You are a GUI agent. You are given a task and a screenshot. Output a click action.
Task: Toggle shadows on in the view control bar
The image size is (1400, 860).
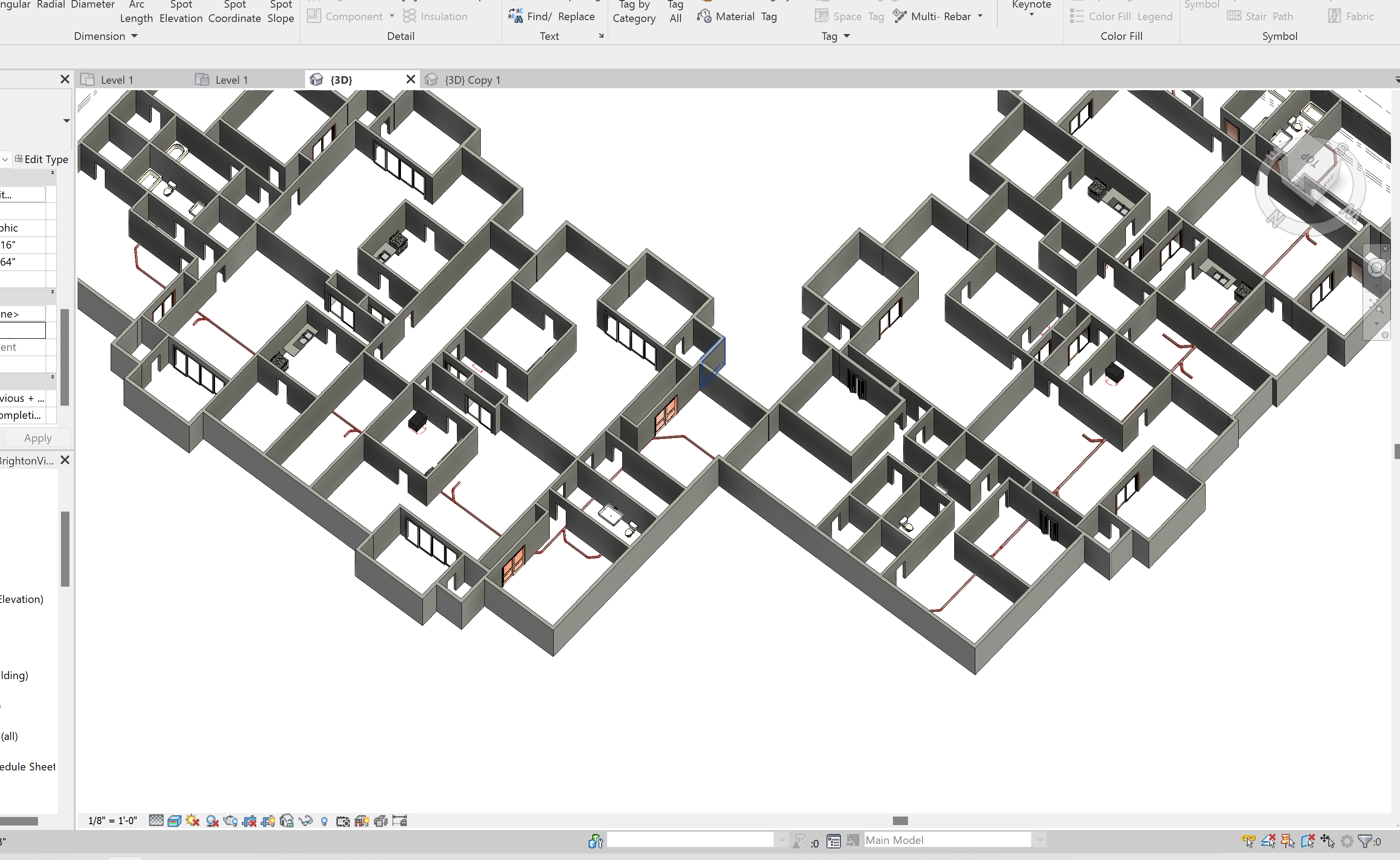[213, 821]
